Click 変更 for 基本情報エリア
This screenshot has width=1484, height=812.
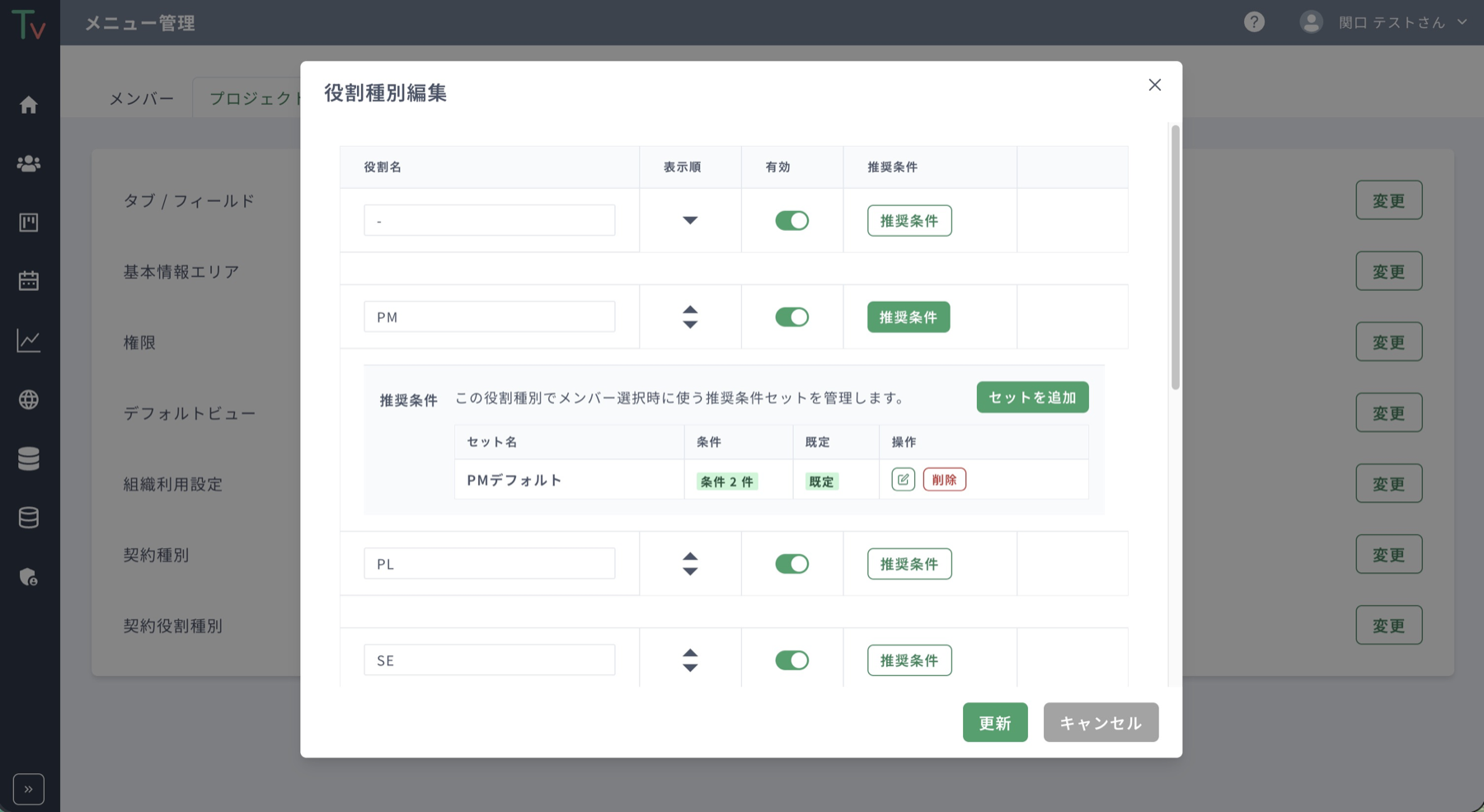click(1388, 271)
